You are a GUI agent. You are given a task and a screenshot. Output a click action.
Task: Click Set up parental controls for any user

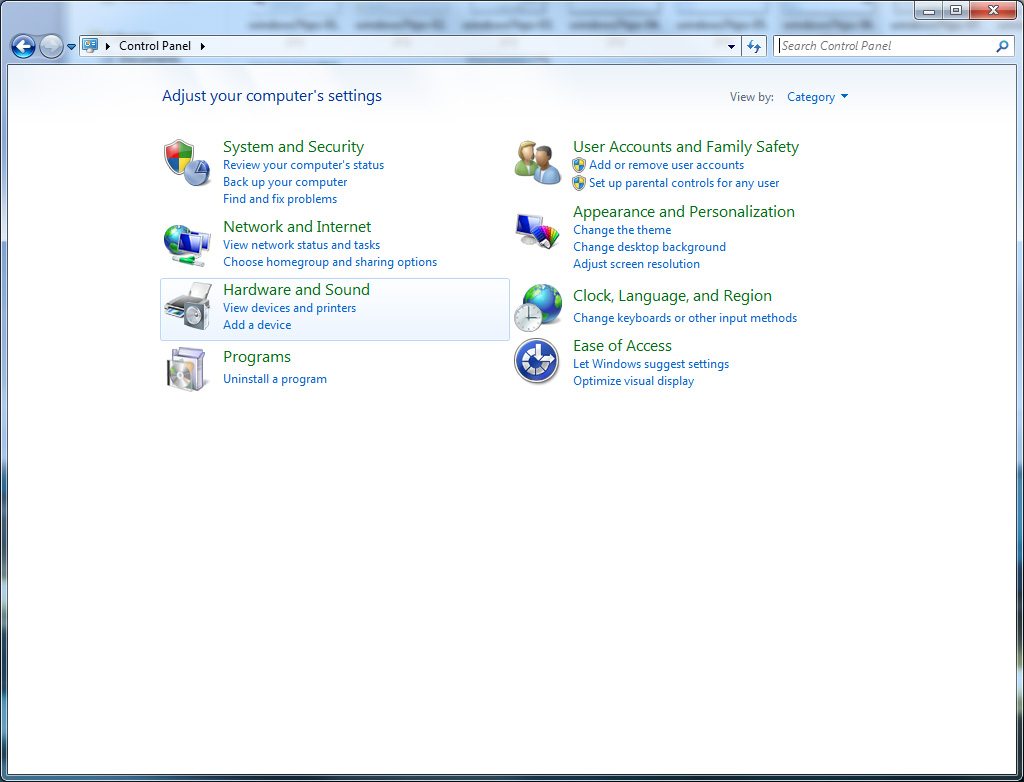(x=684, y=183)
